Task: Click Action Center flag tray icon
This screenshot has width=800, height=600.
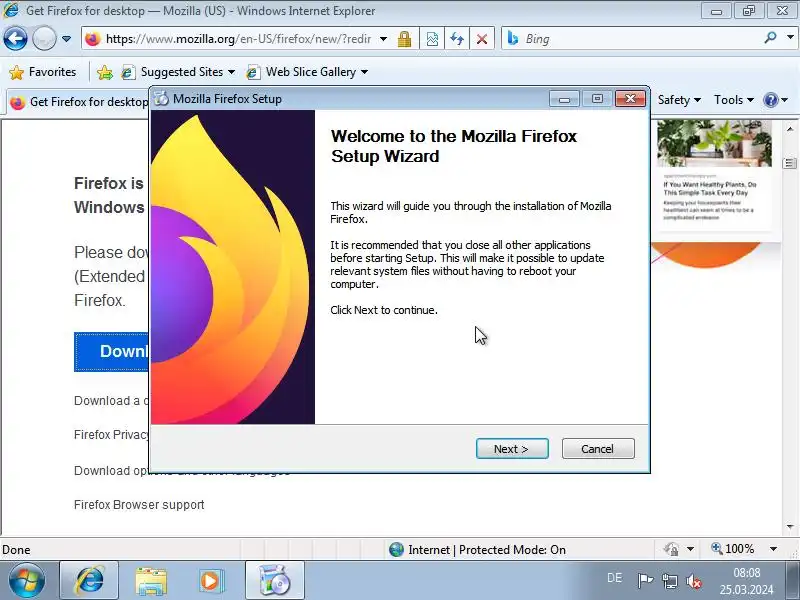Action: tap(645, 581)
